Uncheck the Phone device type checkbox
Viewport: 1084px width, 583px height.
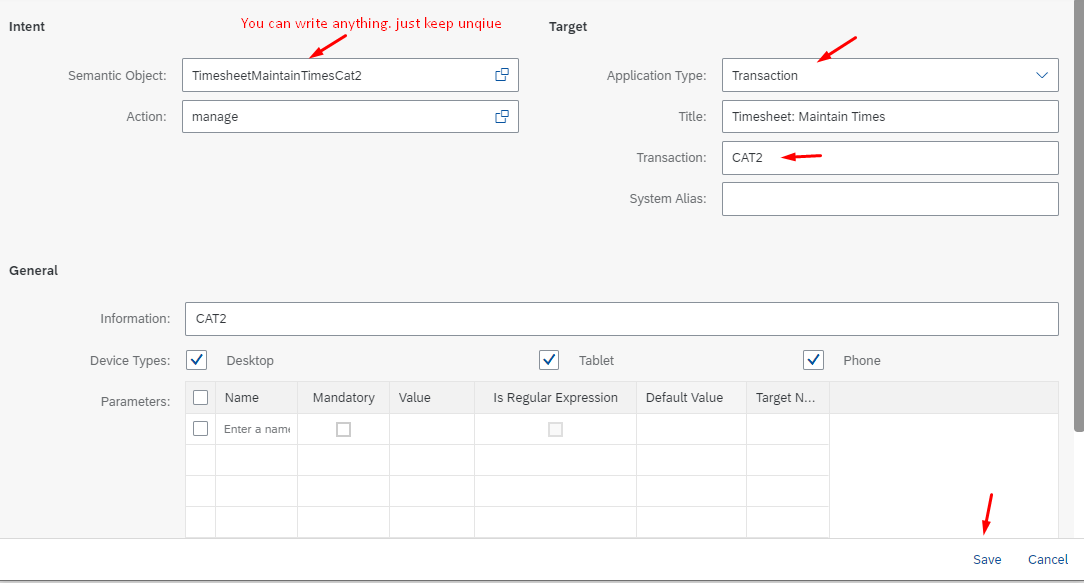[813, 360]
